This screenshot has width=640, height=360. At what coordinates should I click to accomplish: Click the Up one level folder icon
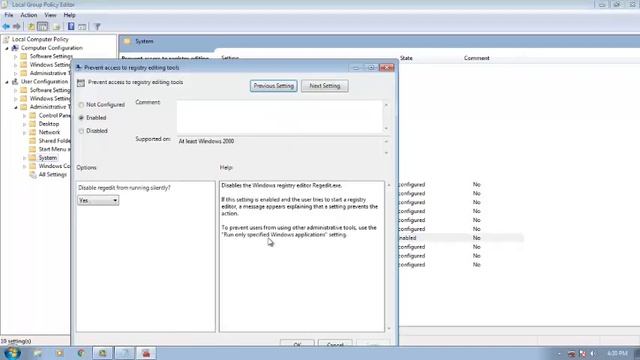31,27
